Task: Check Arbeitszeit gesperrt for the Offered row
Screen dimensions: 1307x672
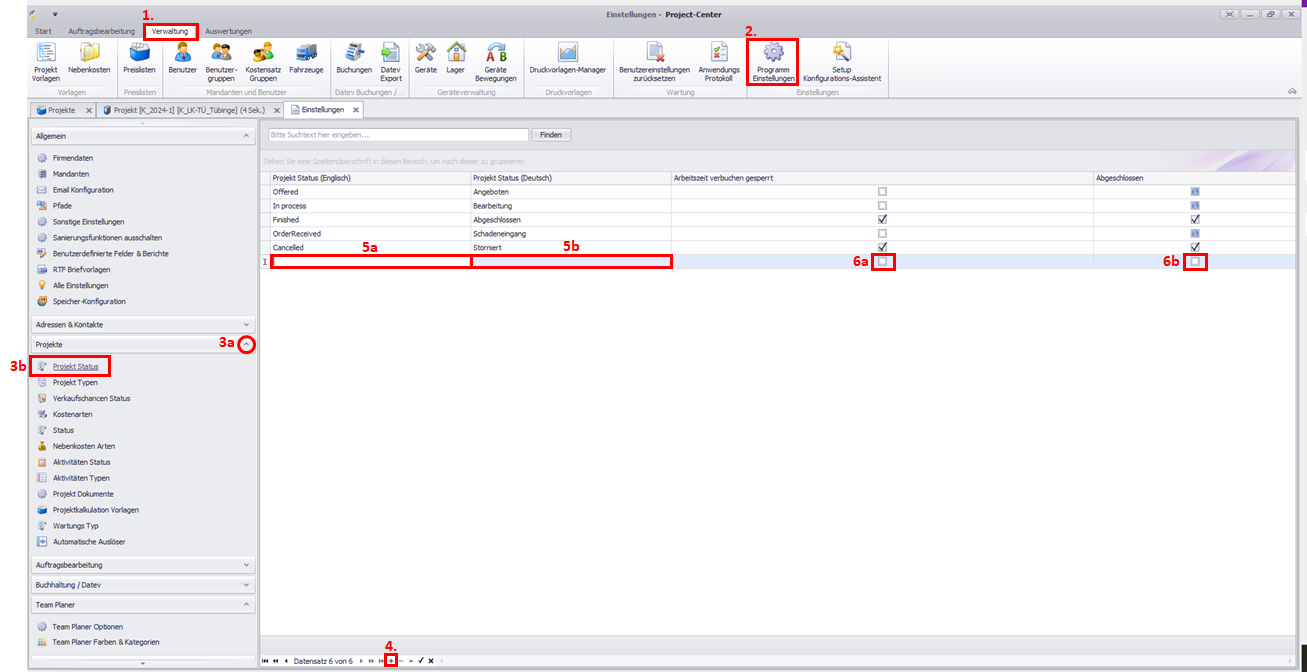Action: (x=881, y=191)
